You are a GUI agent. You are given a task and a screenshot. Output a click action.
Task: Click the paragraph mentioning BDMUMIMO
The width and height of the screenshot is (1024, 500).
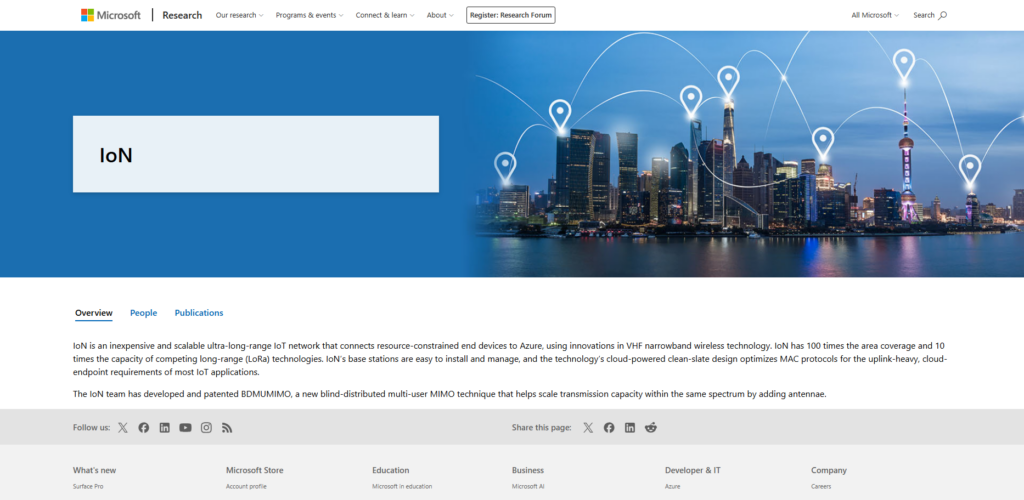[x=450, y=394]
